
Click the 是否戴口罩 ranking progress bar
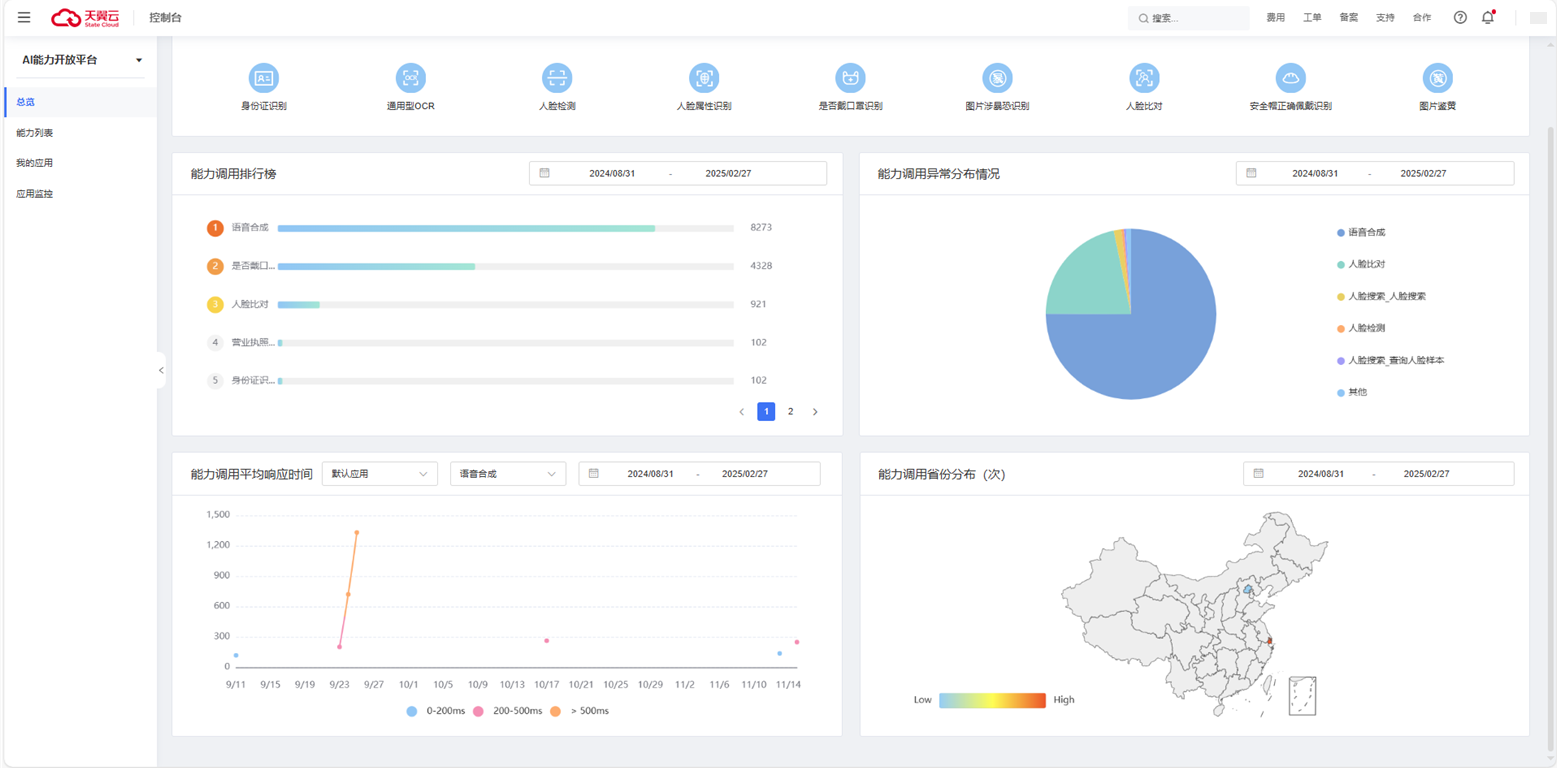click(x=506, y=266)
